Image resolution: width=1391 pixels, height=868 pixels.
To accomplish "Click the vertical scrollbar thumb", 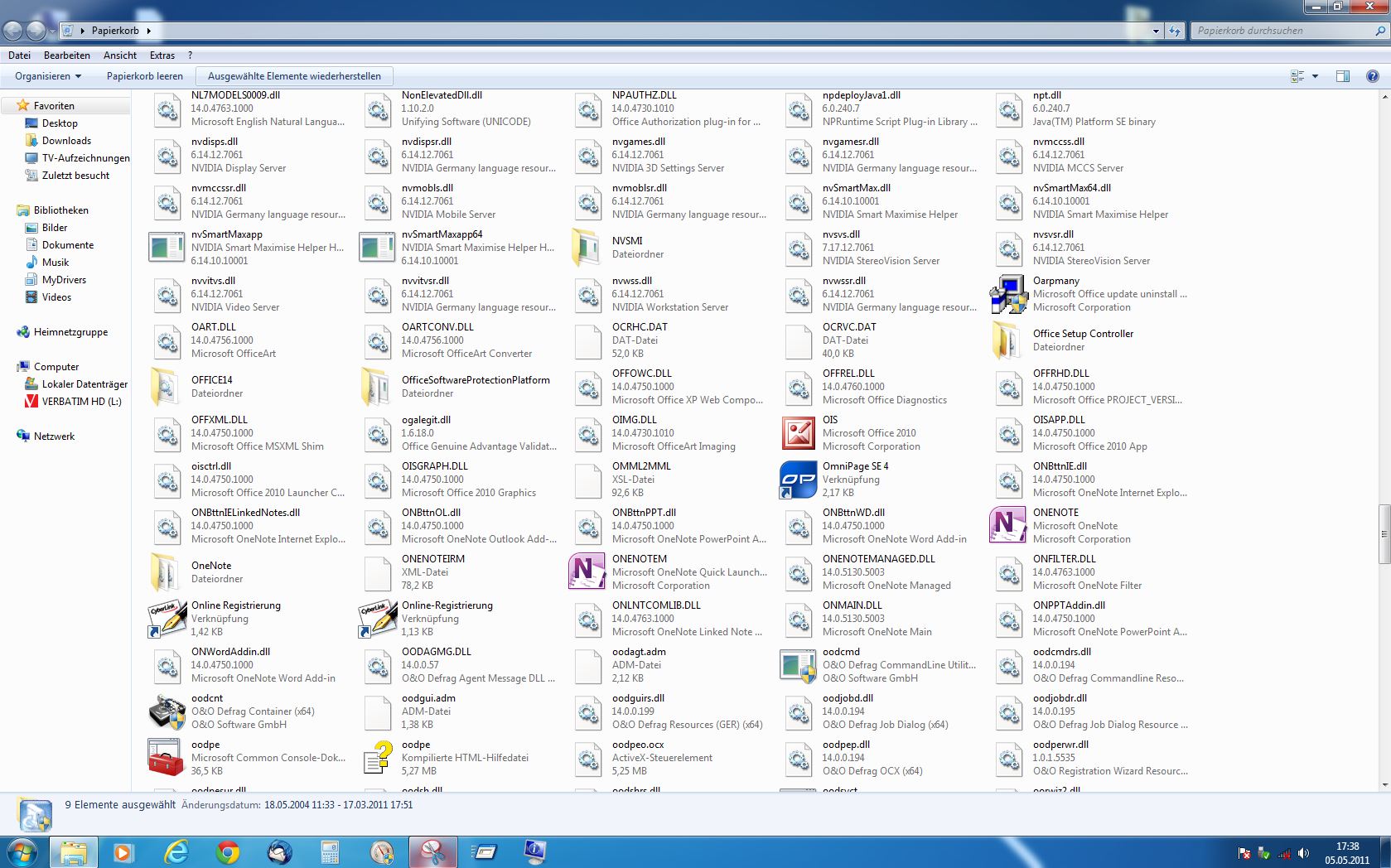I will [x=1384, y=533].
